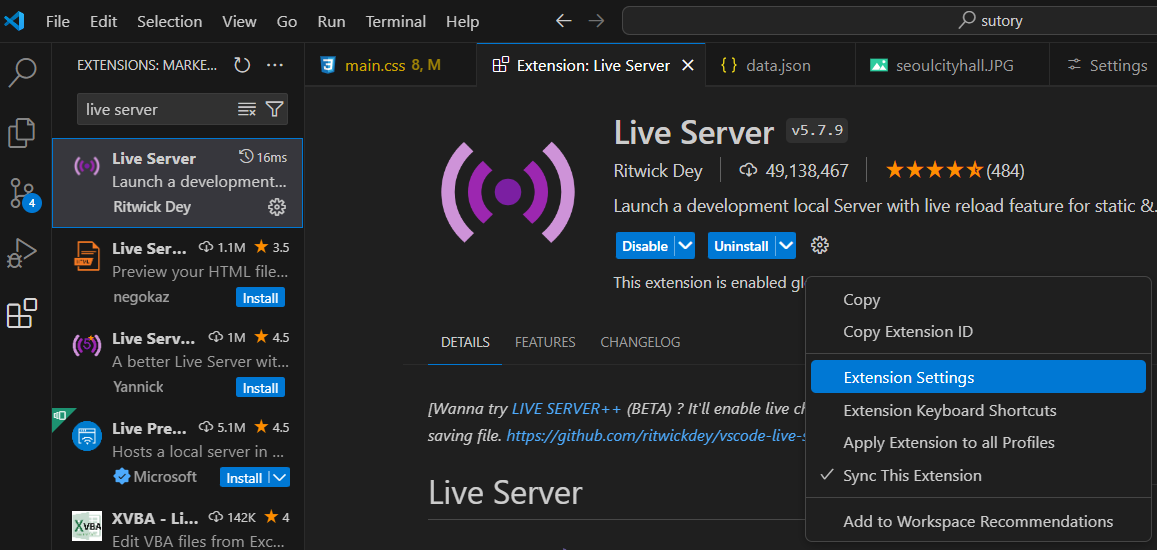This screenshot has height=550, width=1157.
Task: Click the extension search input field
Action: coord(157,109)
